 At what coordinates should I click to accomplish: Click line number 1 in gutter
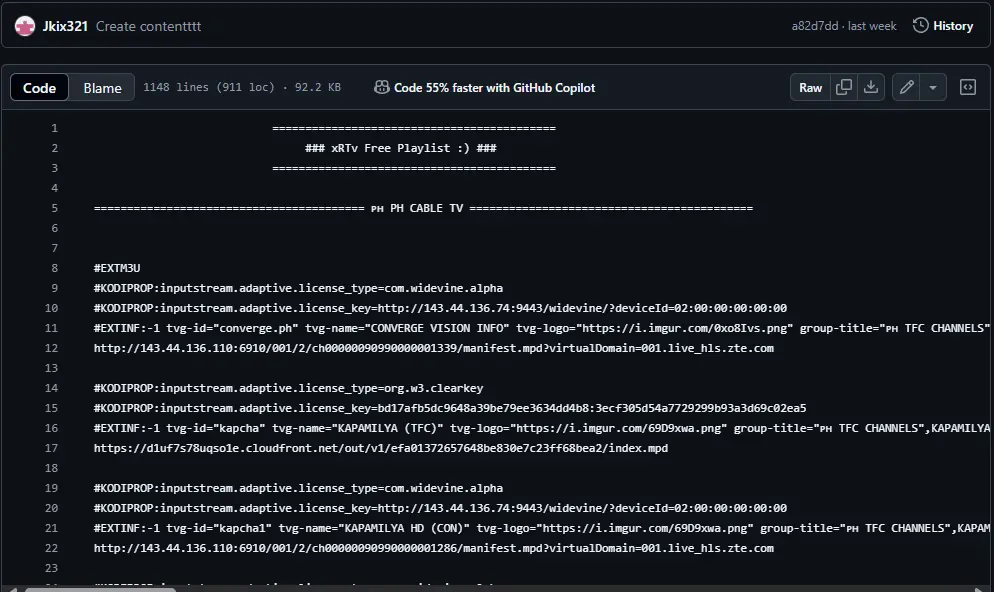point(55,128)
